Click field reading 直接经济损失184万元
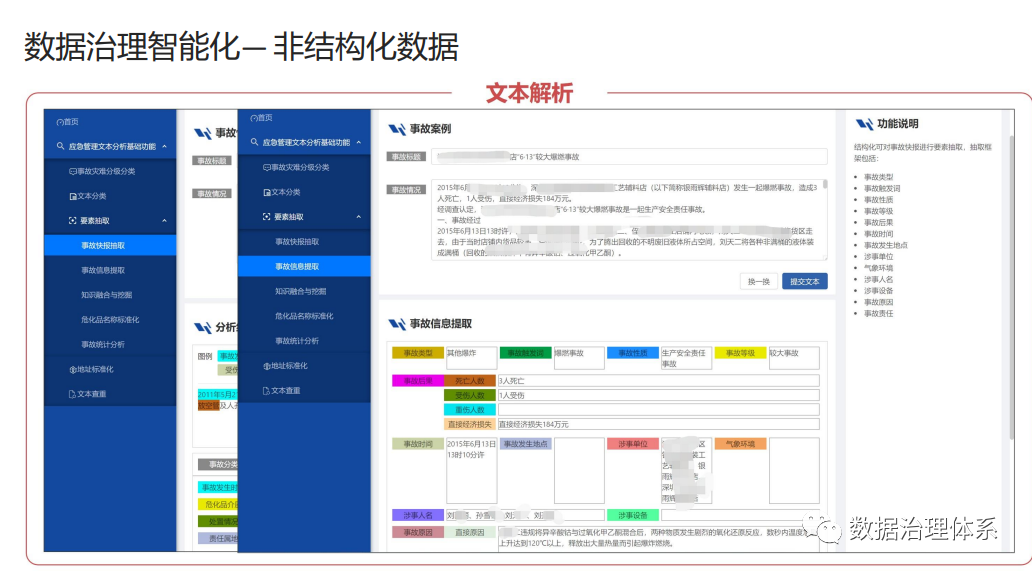Viewport: 1032px width, 574px height. (658, 425)
